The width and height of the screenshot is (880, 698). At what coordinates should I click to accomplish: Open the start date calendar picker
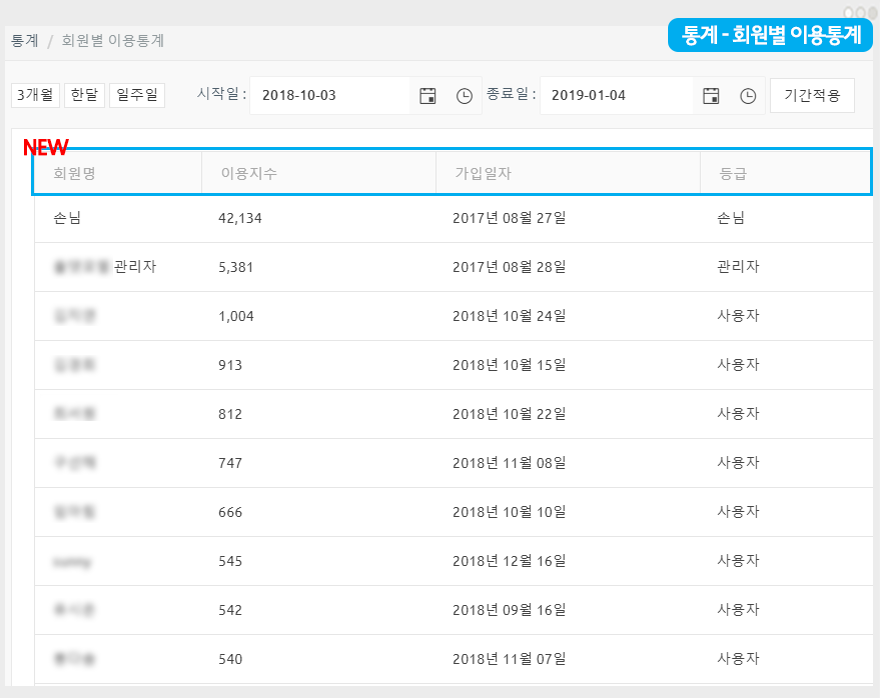tap(428, 96)
